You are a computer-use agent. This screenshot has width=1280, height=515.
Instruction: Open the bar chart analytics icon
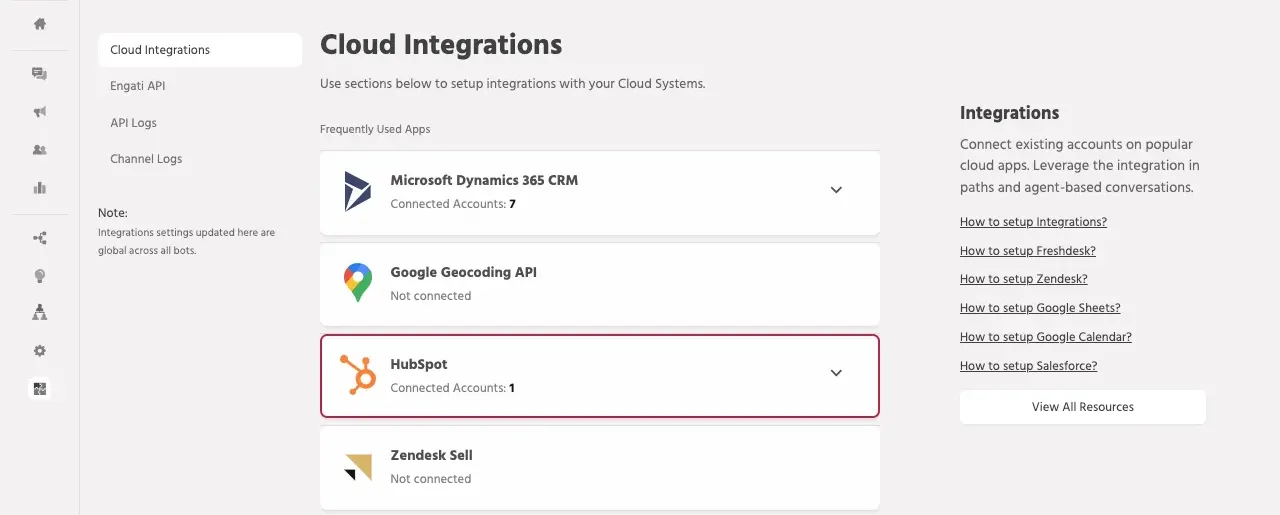tap(40, 188)
